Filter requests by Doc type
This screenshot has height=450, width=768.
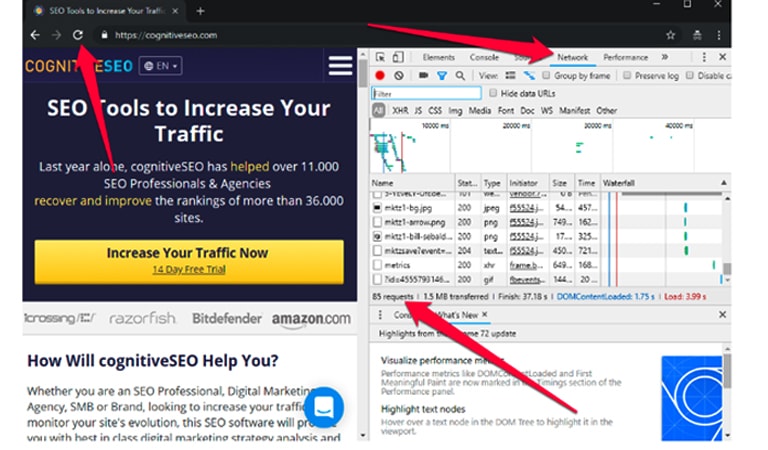[527, 111]
